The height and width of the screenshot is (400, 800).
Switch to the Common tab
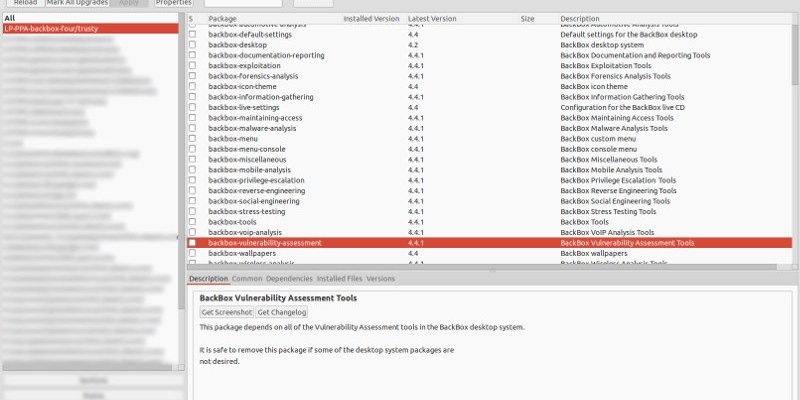click(247, 279)
